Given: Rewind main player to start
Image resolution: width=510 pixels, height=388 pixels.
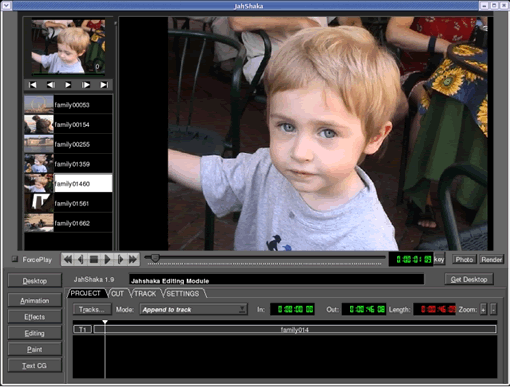Looking at the screenshot, I should 68,259.
